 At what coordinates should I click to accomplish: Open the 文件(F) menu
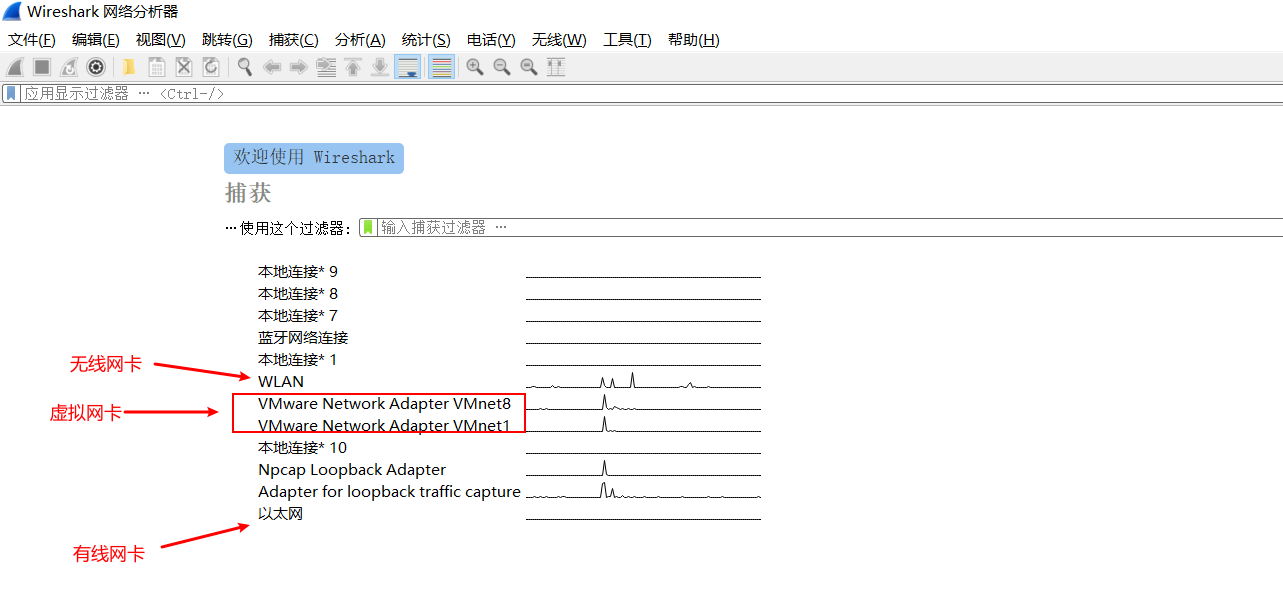pyautogui.click(x=32, y=40)
